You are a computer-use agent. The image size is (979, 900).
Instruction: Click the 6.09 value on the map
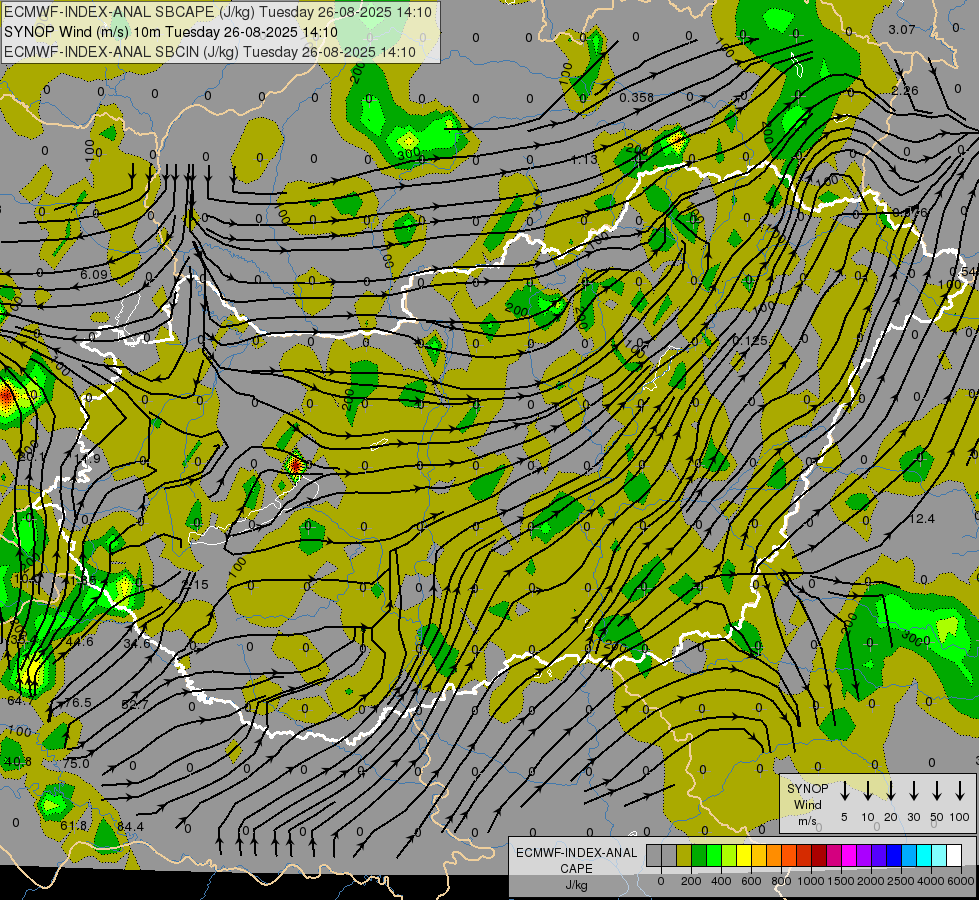click(x=94, y=274)
